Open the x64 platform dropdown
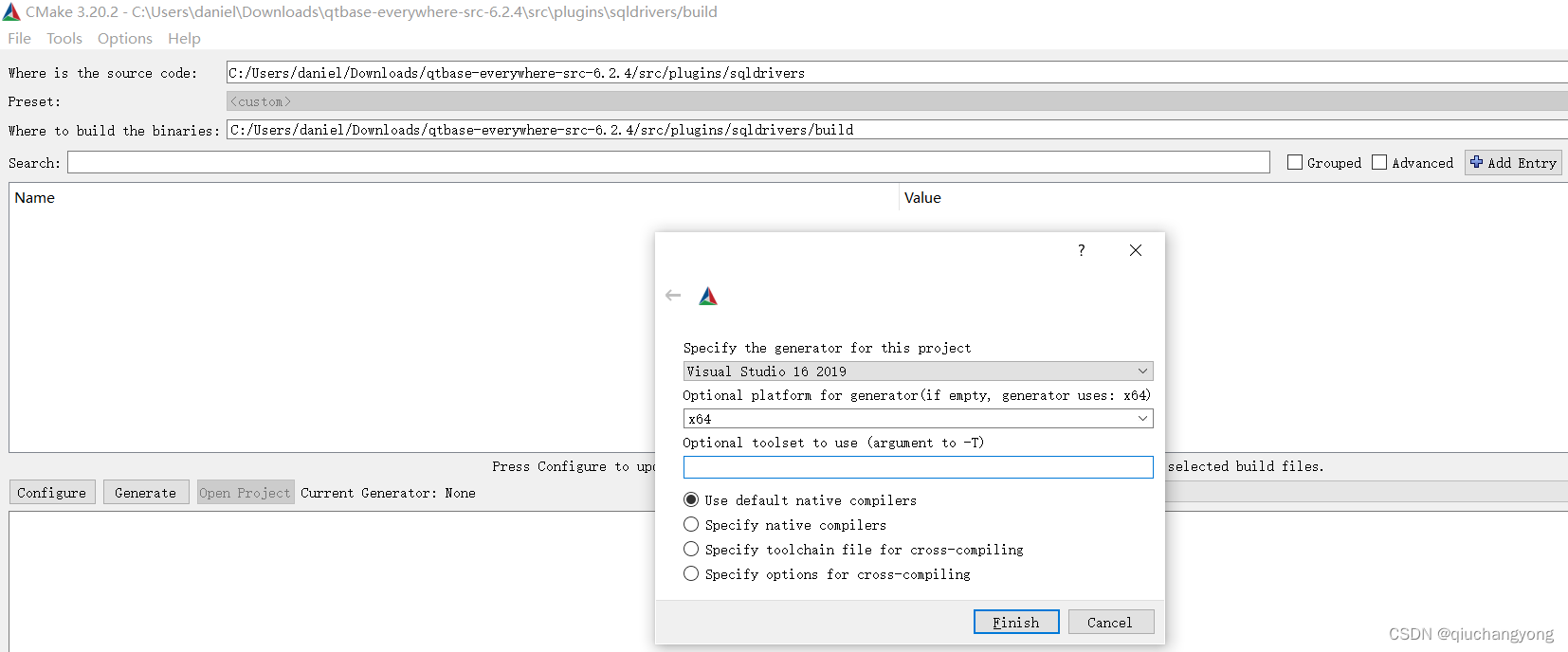Image resolution: width=1568 pixels, height=652 pixels. click(x=918, y=418)
